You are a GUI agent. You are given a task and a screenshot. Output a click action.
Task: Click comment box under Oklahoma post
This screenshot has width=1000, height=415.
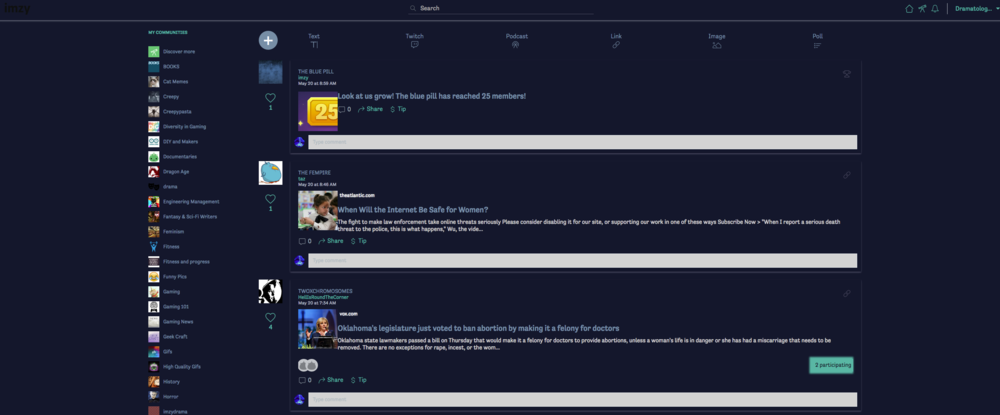pyautogui.click(x=583, y=400)
